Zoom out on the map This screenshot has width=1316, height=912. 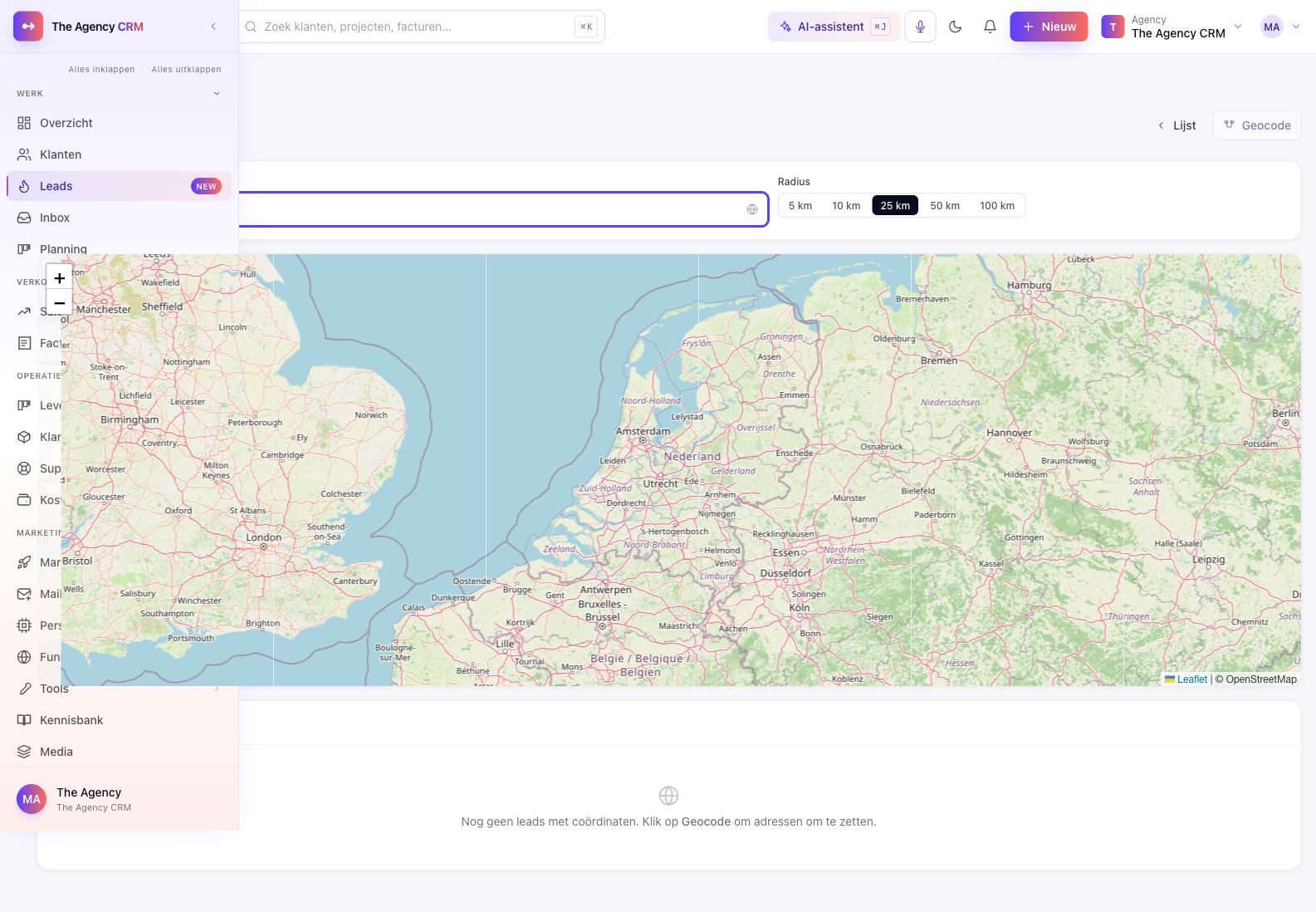click(59, 303)
